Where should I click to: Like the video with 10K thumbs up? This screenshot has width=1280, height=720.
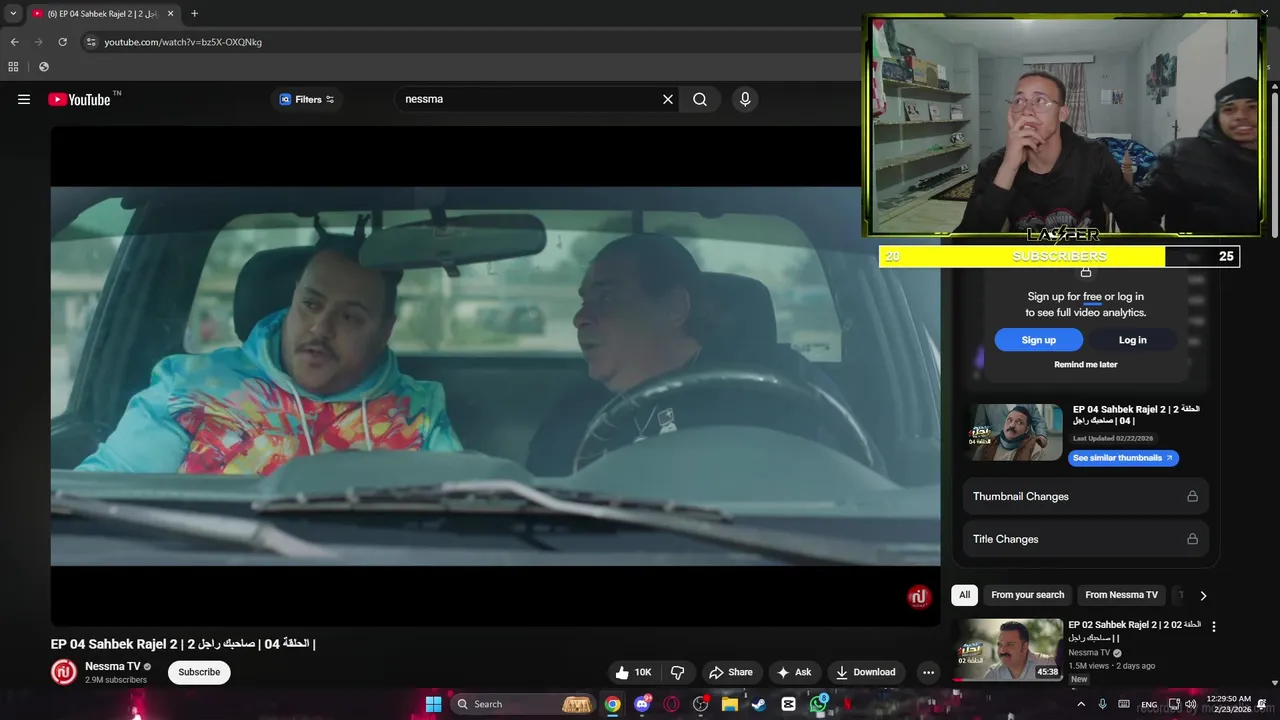tap(633, 672)
